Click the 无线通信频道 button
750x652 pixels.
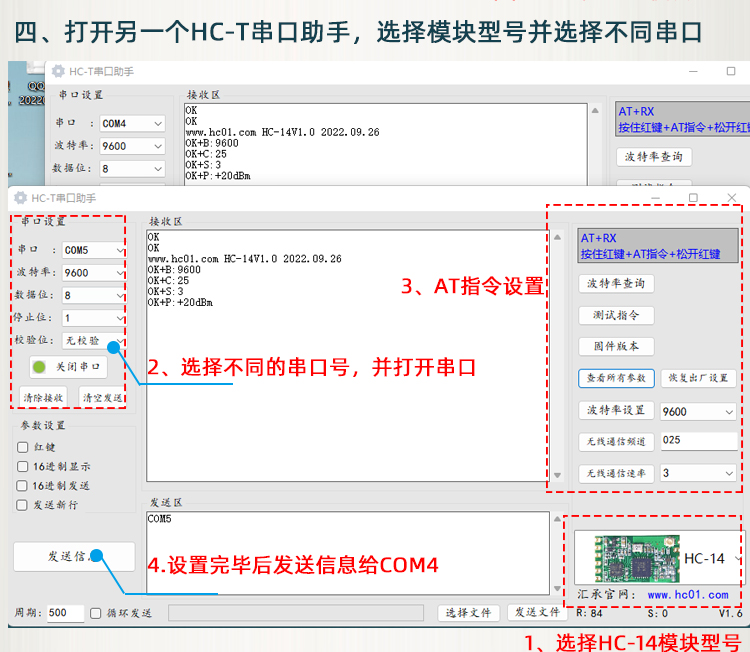click(616, 442)
